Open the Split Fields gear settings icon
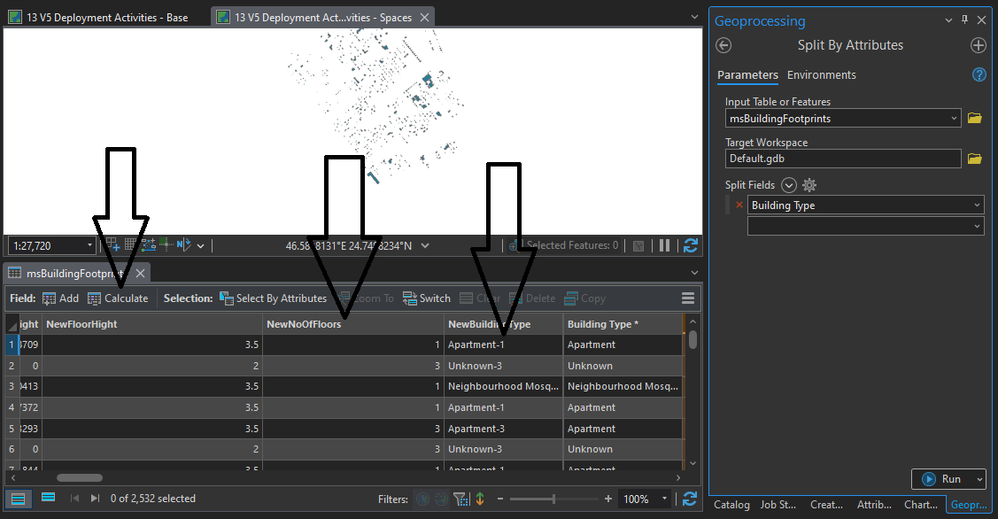Image resolution: width=998 pixels, height=519 pixels. [809, 185]
